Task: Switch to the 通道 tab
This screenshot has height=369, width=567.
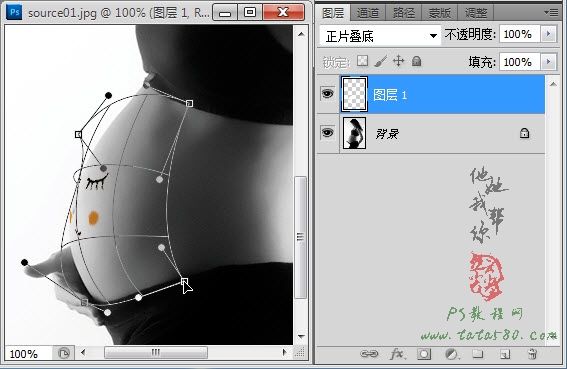Action: 368,13
